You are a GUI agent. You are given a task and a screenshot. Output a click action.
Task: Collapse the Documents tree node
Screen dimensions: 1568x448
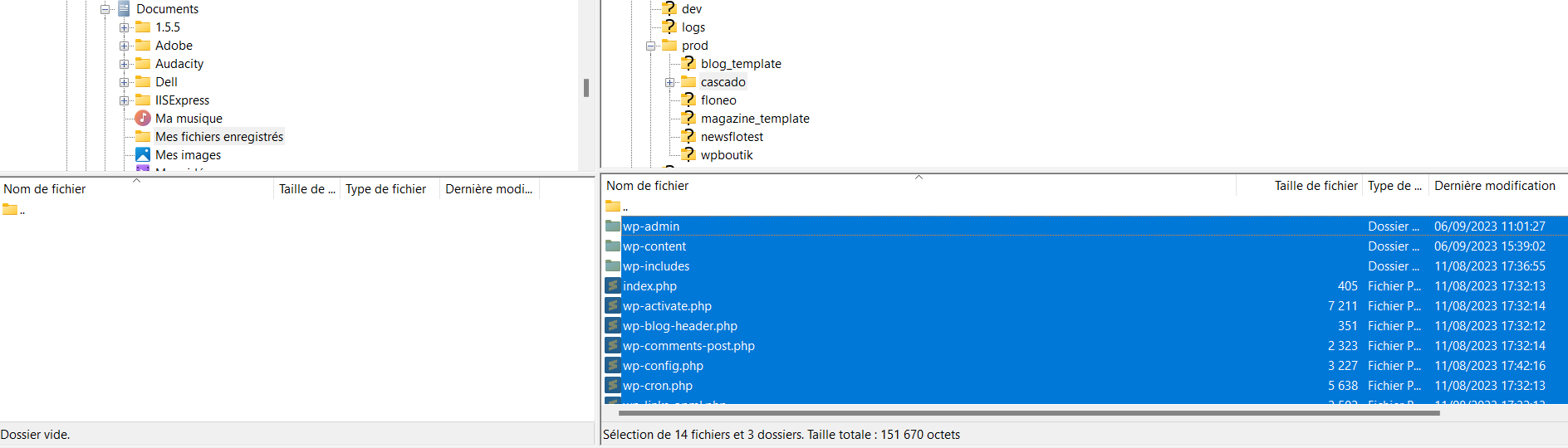pos(105,9)
